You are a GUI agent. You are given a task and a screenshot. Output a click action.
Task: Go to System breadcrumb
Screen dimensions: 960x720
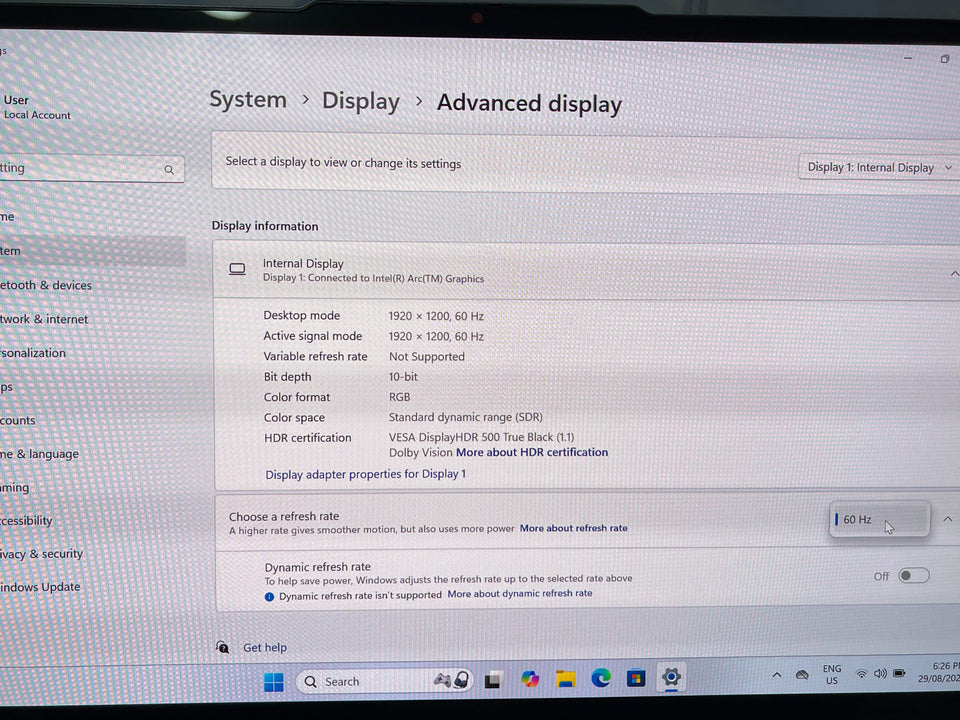248,99
